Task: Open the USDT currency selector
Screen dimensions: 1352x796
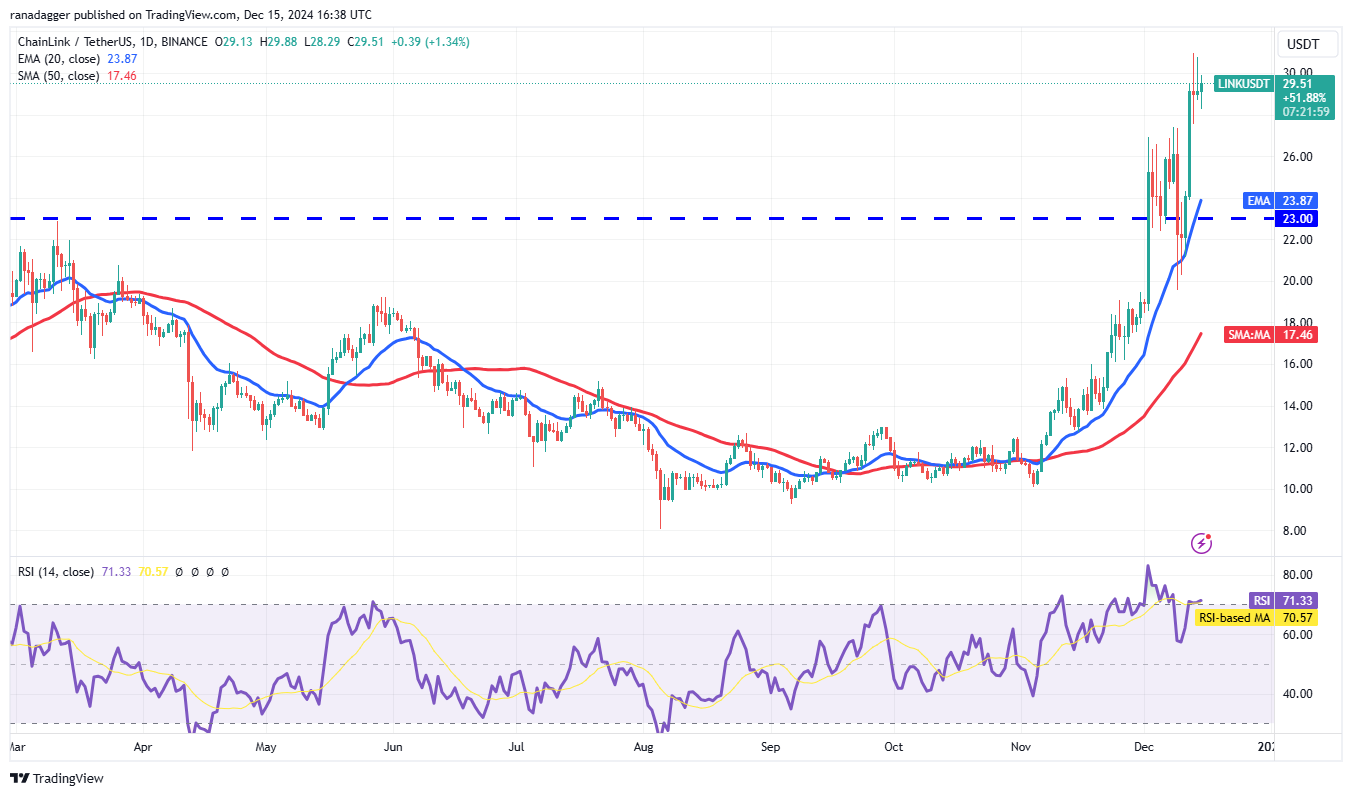Action: click(x=1303, y=44)
